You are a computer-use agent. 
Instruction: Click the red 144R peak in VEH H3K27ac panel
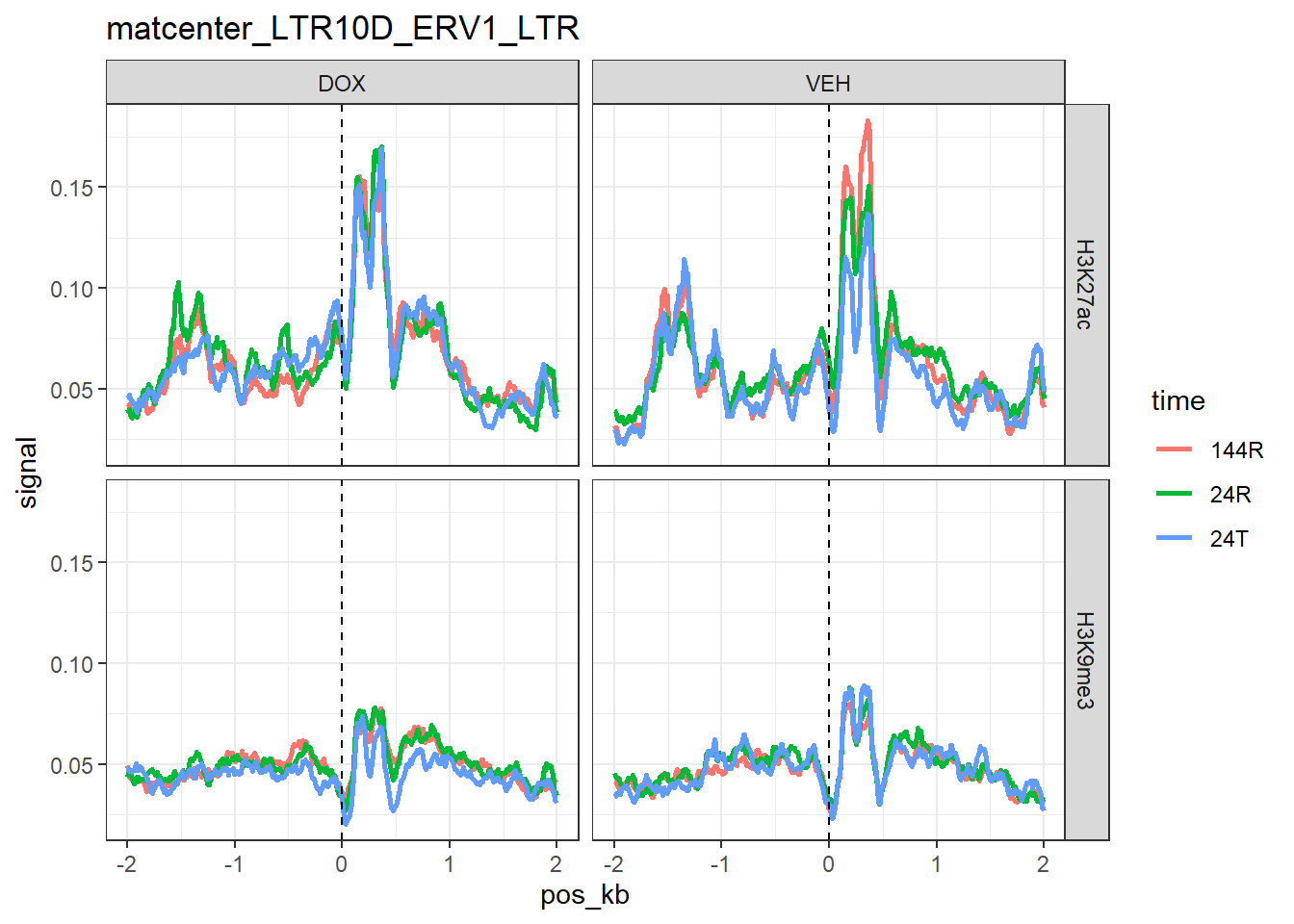867,123
